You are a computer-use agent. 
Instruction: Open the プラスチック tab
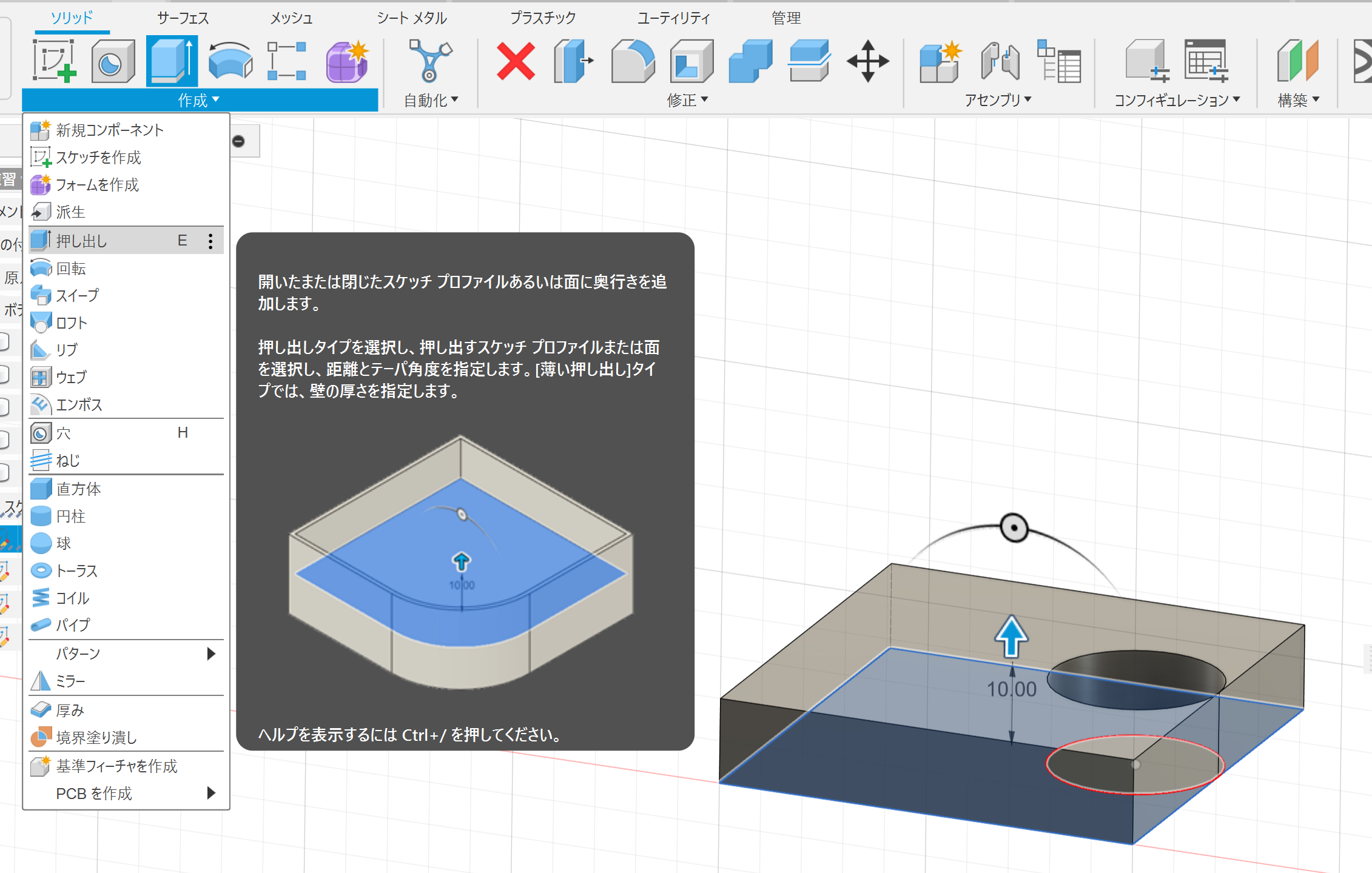click(x=543, y=18)
